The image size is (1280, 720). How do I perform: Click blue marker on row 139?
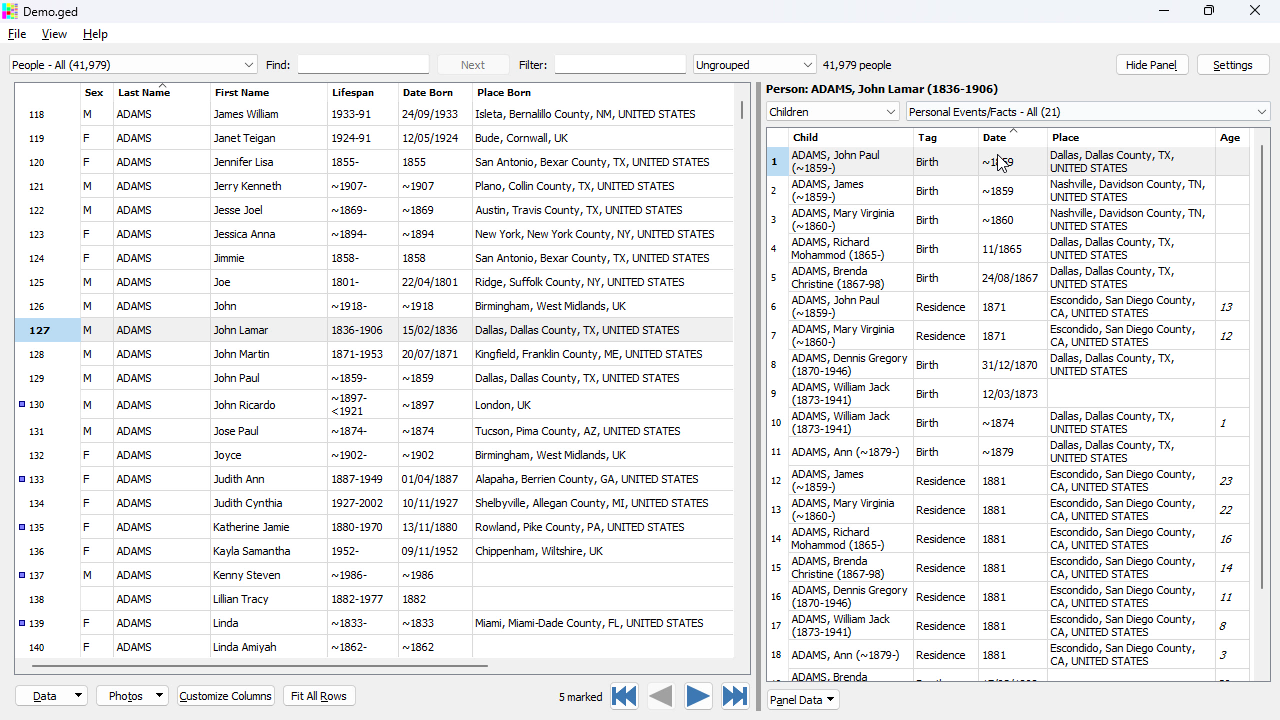[22, 623]
